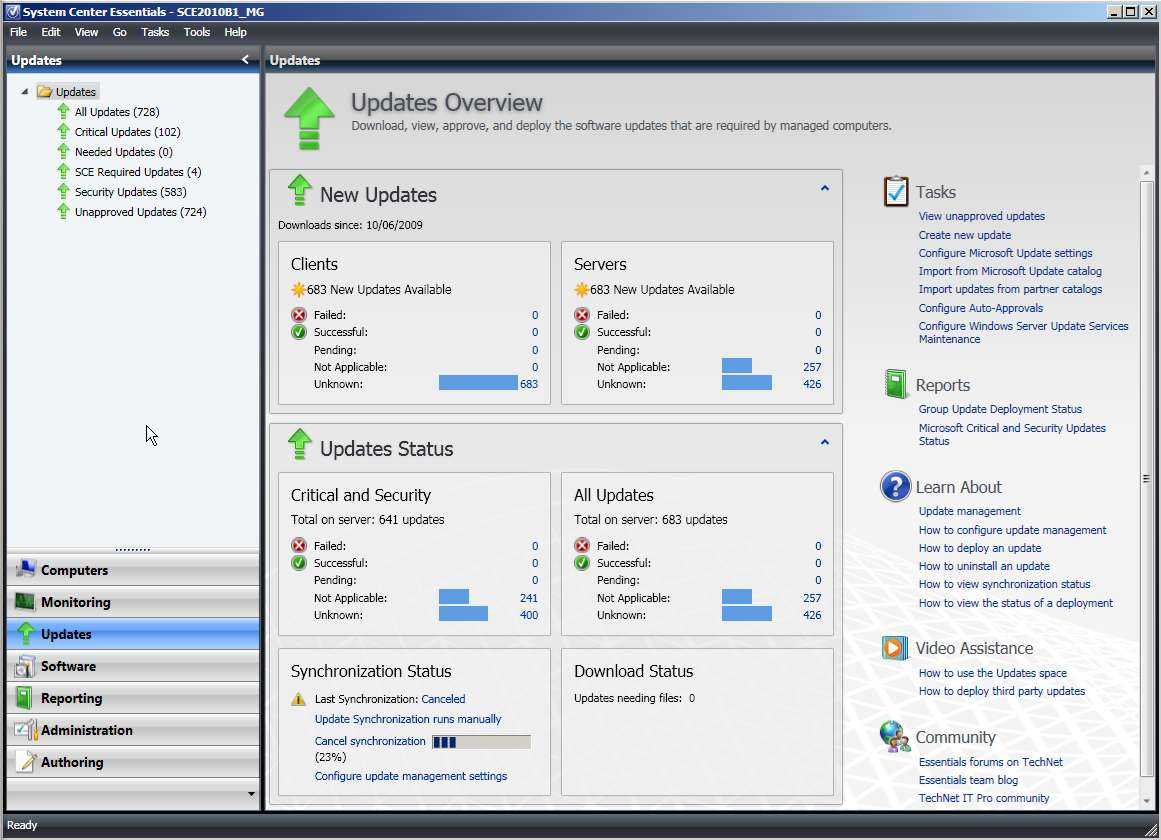
Task: Click the Authoring pencil icon
Action: point(27,761)
